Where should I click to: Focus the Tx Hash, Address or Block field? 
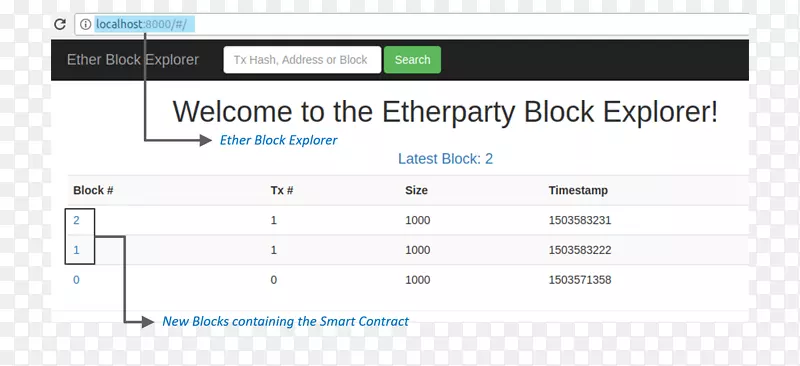click(x=302, y=60)
